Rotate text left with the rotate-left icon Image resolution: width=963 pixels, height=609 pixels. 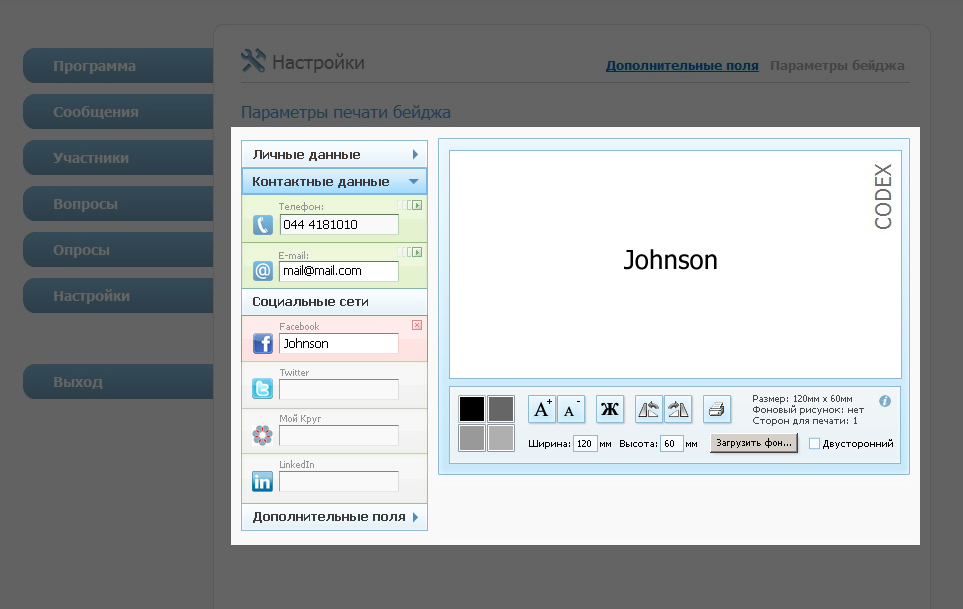(x=649, y=409)
